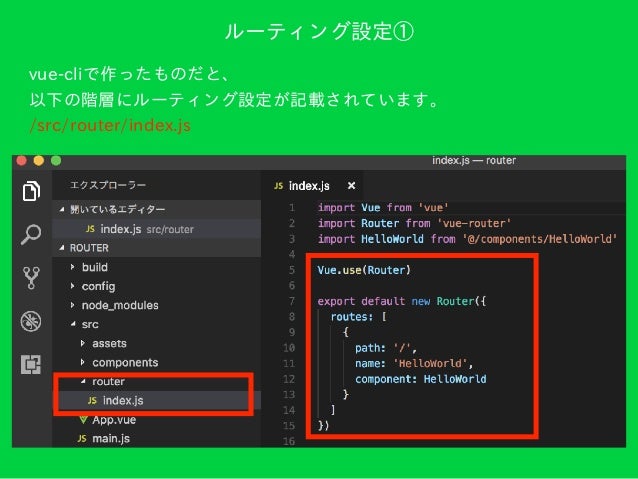Image resolution: width=638 pixels, height=479 pixels.
Task: Click line number 1 in gutter
Action: coord(292,208)
